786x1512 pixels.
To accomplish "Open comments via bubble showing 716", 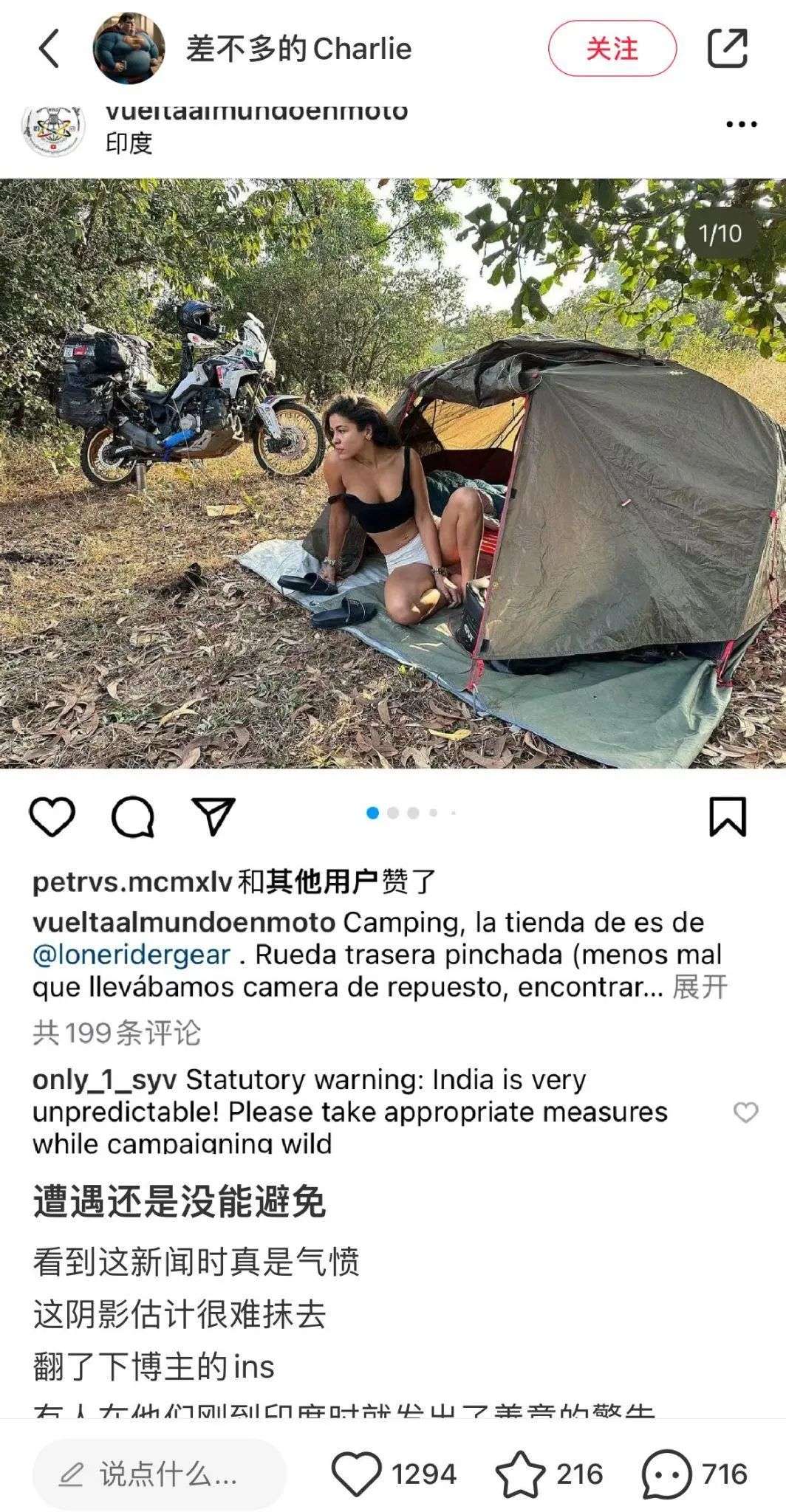I will tap(695, 1474).
